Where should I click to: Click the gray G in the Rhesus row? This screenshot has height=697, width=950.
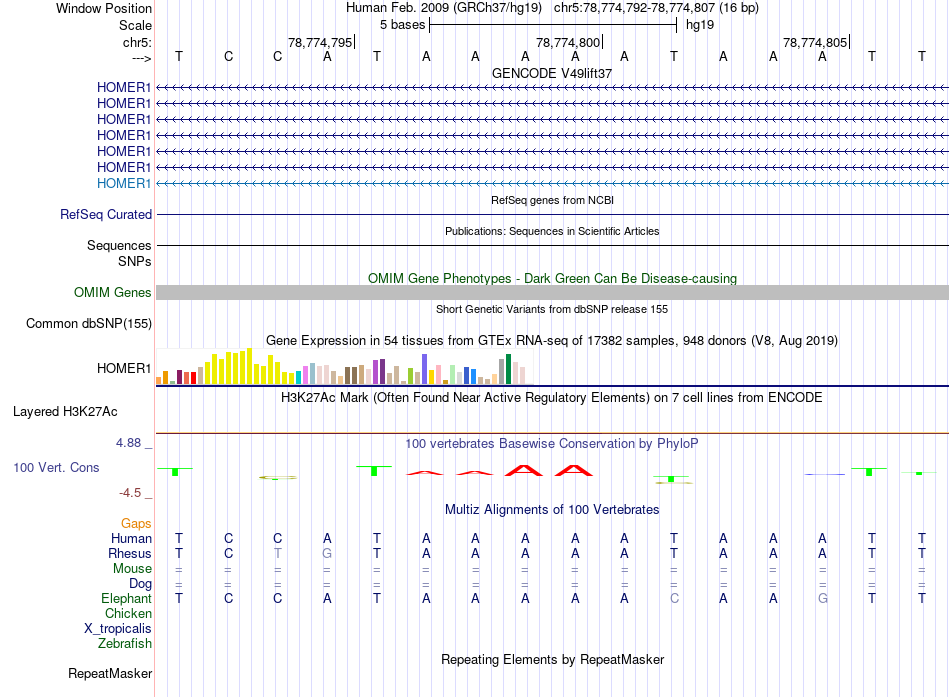(327, 553)
